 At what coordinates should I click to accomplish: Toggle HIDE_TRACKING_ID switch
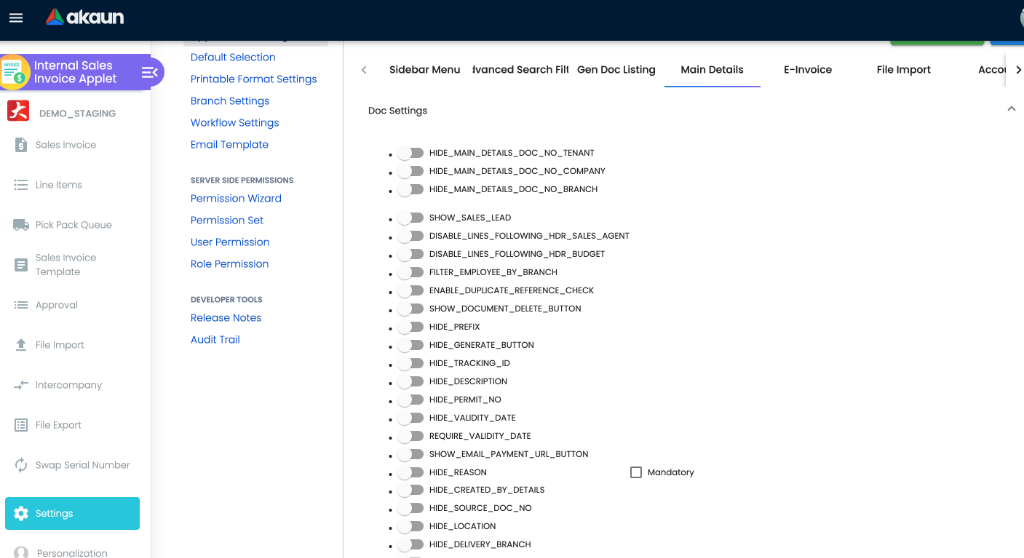click(411, 363)
